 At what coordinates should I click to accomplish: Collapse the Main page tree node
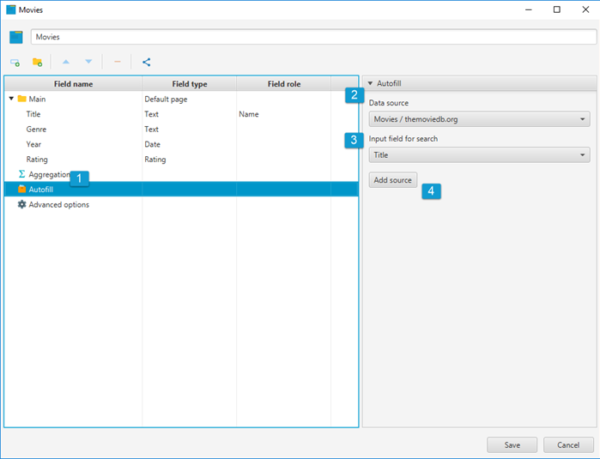point(11,99)
